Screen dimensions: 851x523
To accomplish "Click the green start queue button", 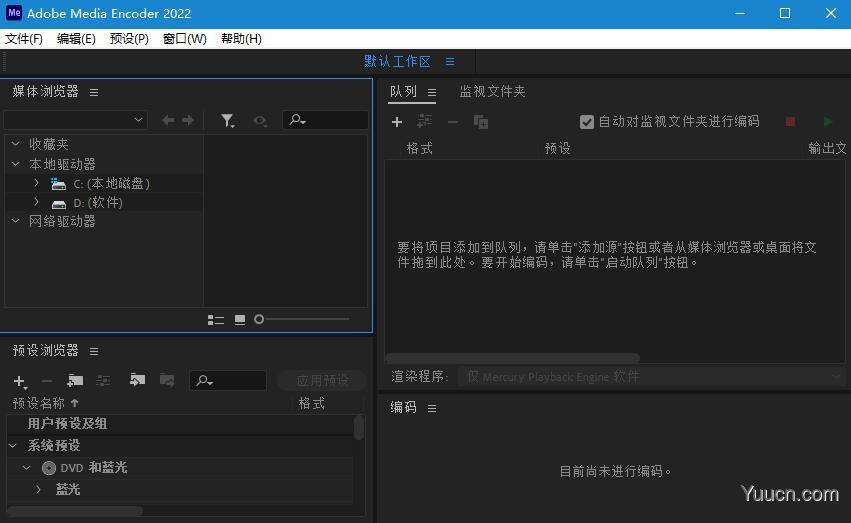I will [828, 122].
